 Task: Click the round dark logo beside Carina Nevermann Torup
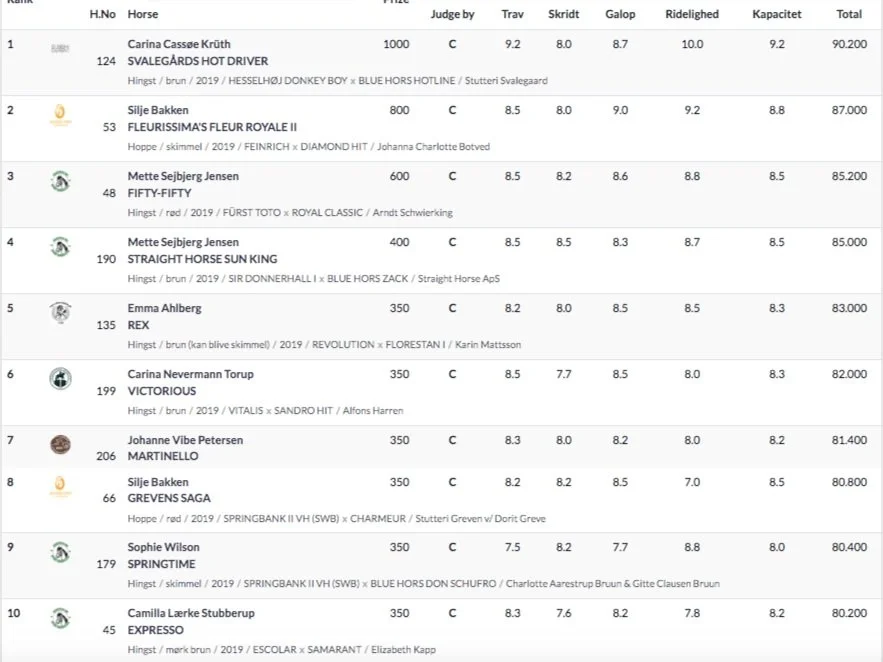pos(60,379)
